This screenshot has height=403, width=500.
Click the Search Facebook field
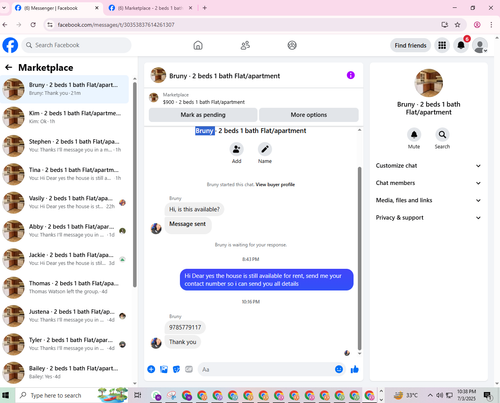pyautogui.click(x=77, y=45)
